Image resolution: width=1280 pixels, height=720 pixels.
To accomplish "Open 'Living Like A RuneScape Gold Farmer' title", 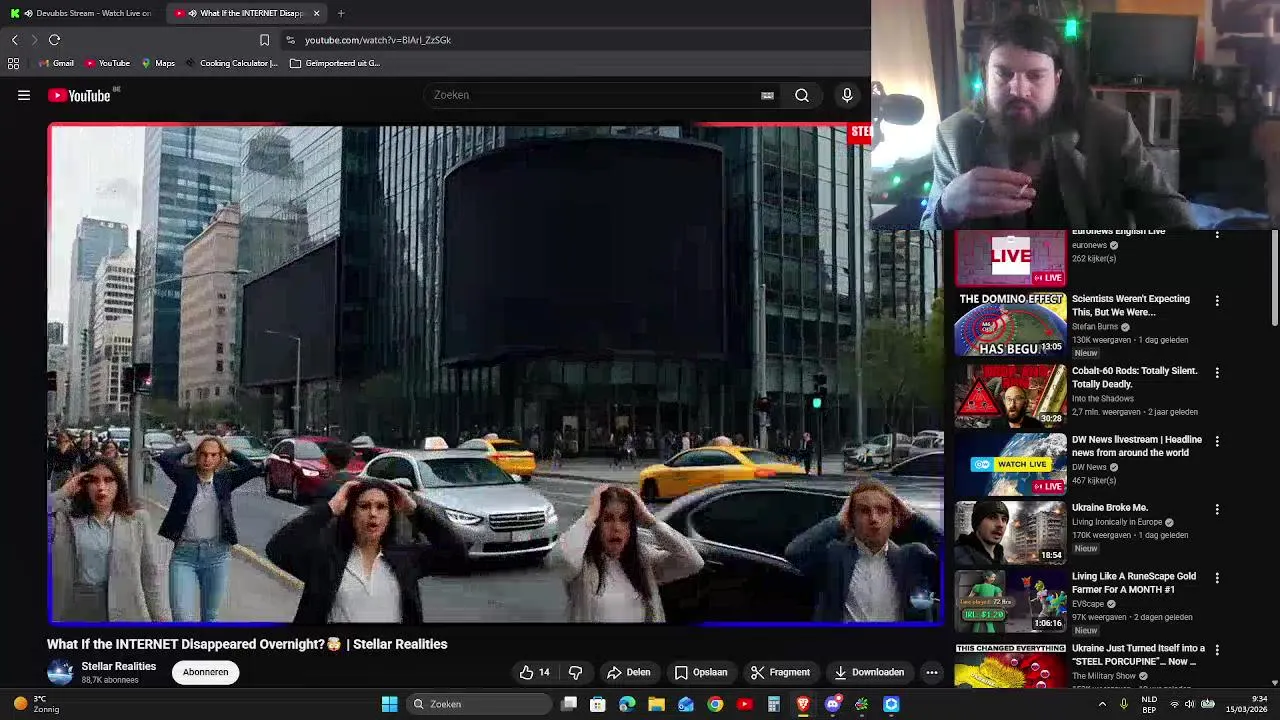I will [1134, 583].
